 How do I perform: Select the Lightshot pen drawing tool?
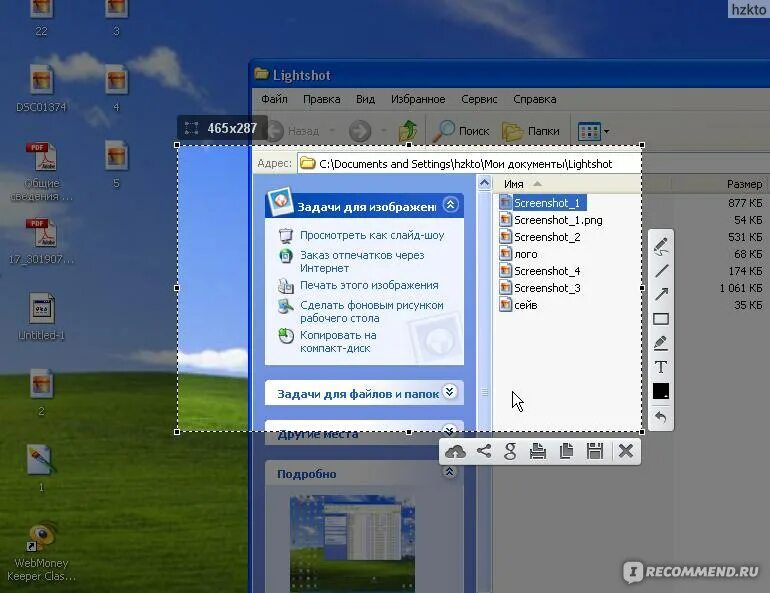click(661, 246)
